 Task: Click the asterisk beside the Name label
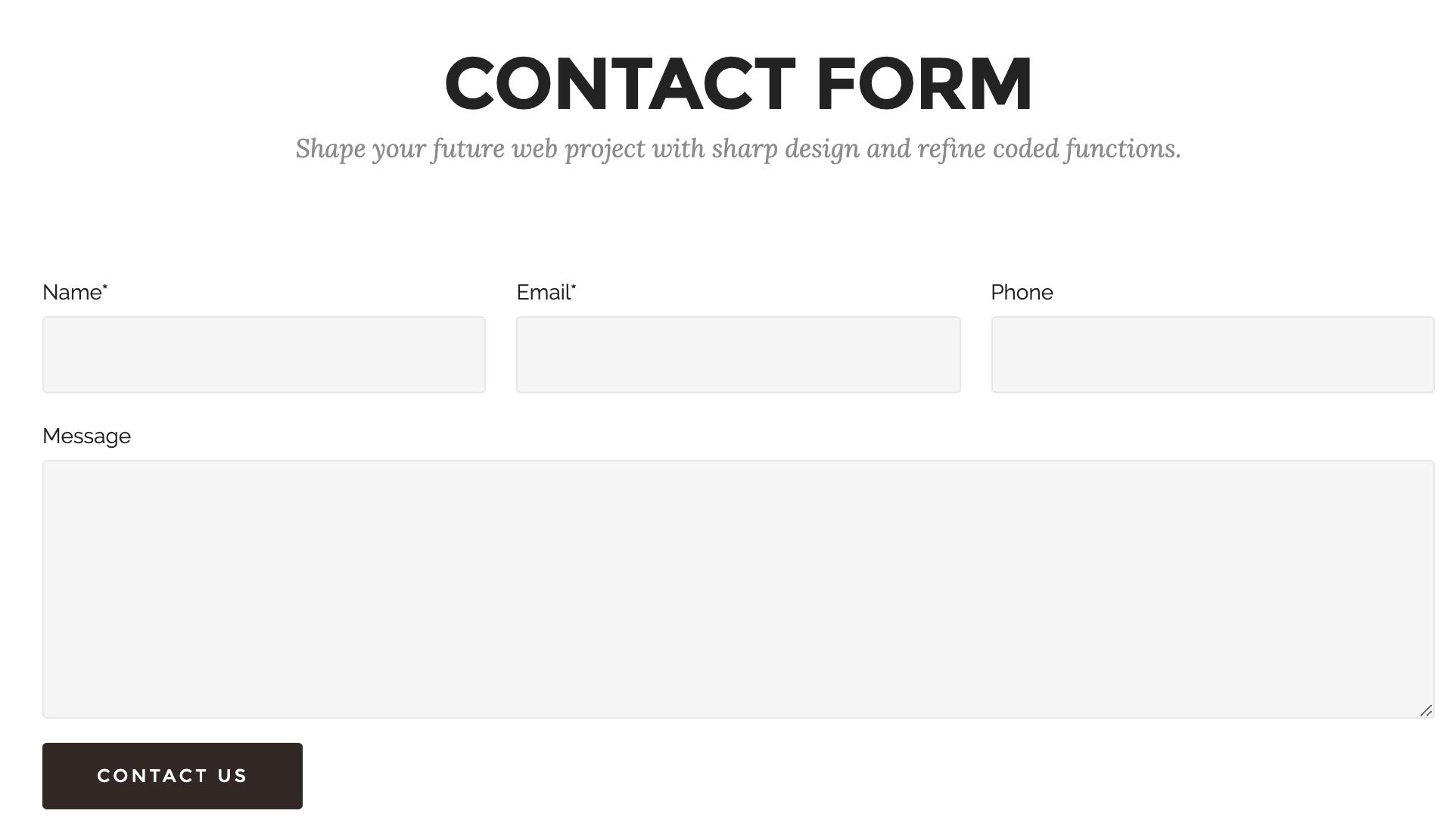coord(105,287)
